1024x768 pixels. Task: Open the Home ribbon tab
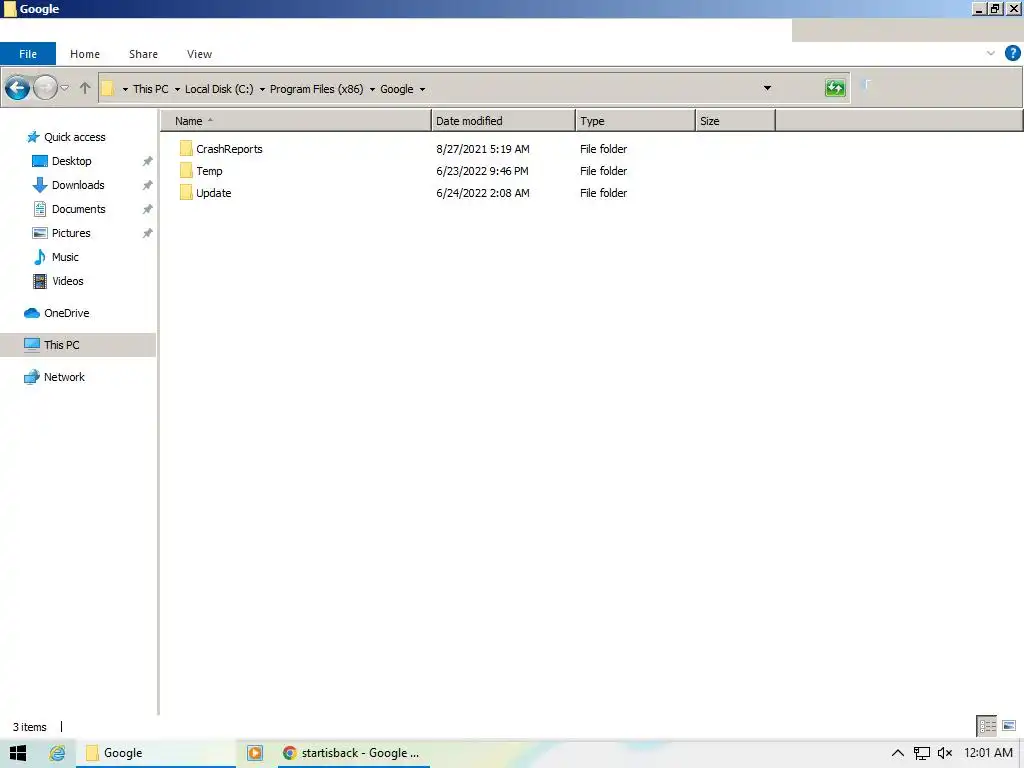(x=85, y=54)
